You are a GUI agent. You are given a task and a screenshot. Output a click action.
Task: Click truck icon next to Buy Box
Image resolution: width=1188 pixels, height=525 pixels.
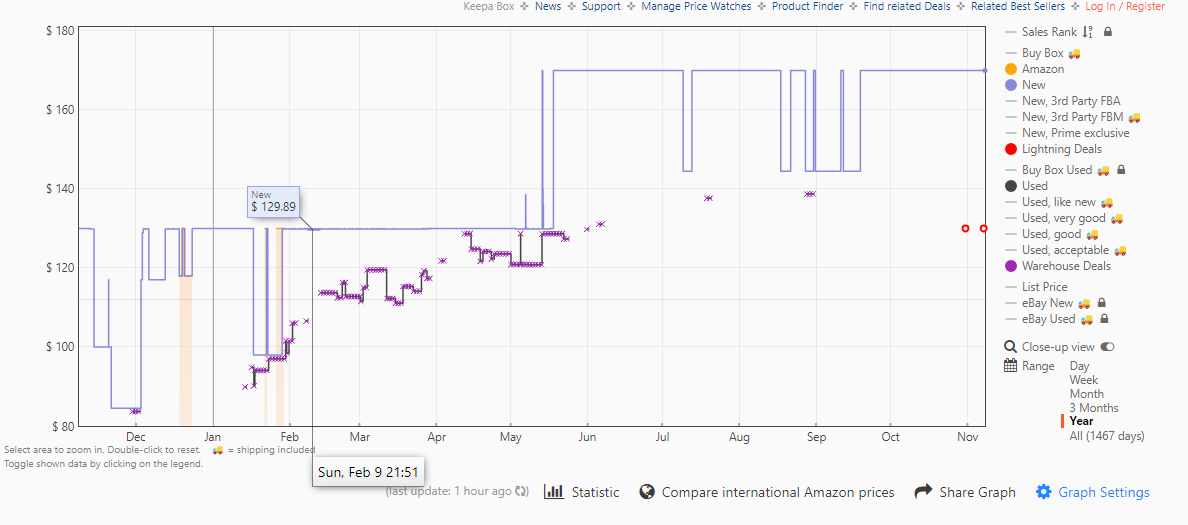click(1074, 53)
